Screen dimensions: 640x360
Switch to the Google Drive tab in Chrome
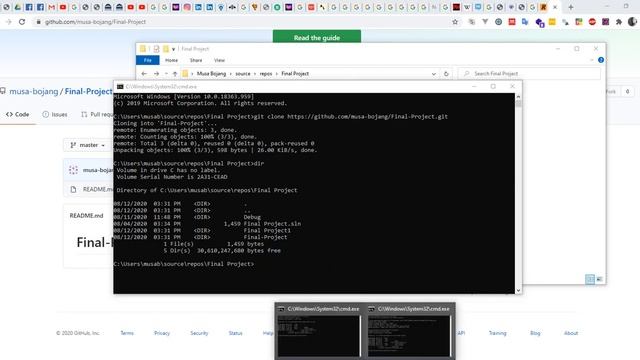(18, 7)
